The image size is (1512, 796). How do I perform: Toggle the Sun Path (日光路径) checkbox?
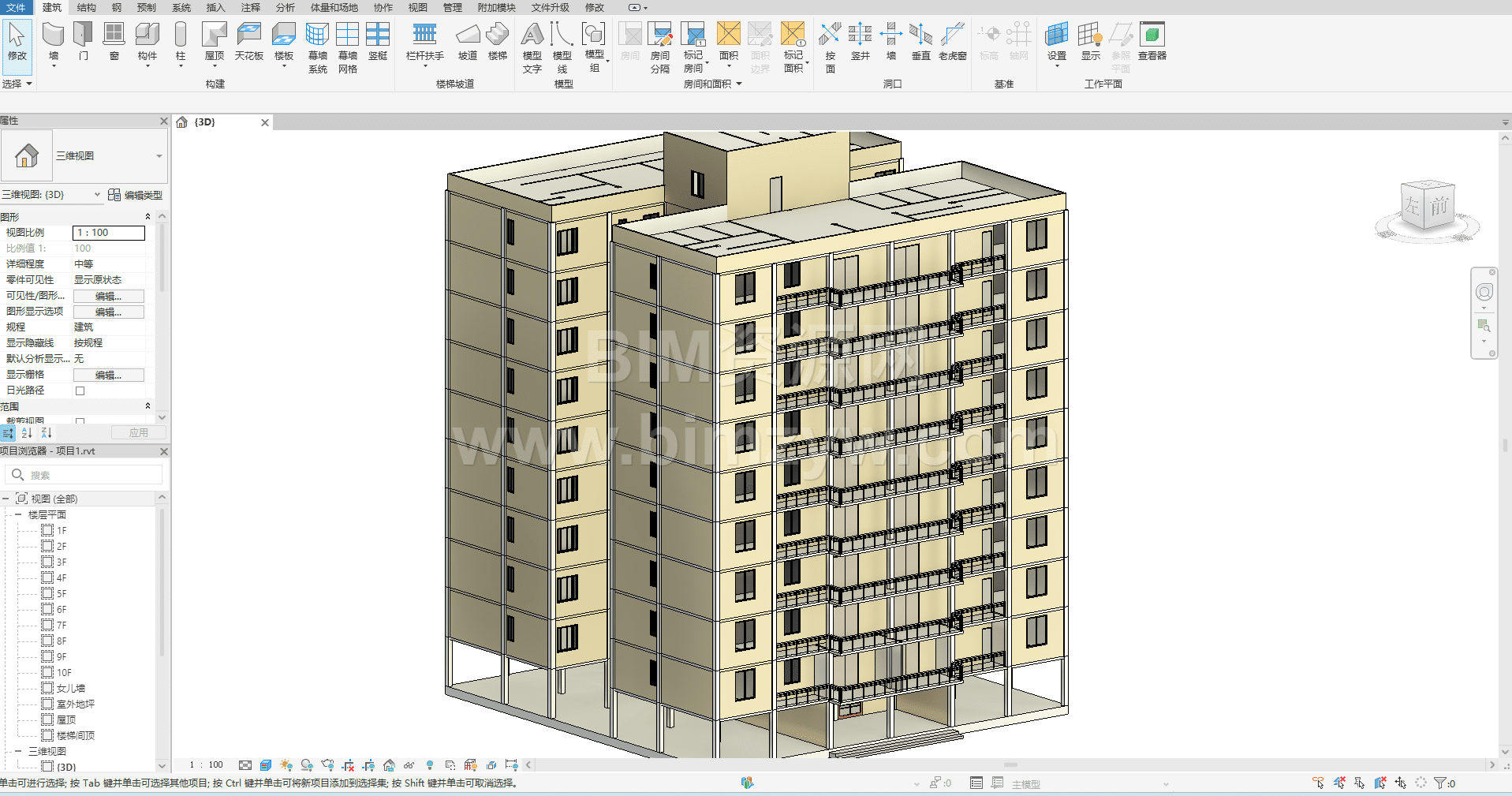[80, 391]
